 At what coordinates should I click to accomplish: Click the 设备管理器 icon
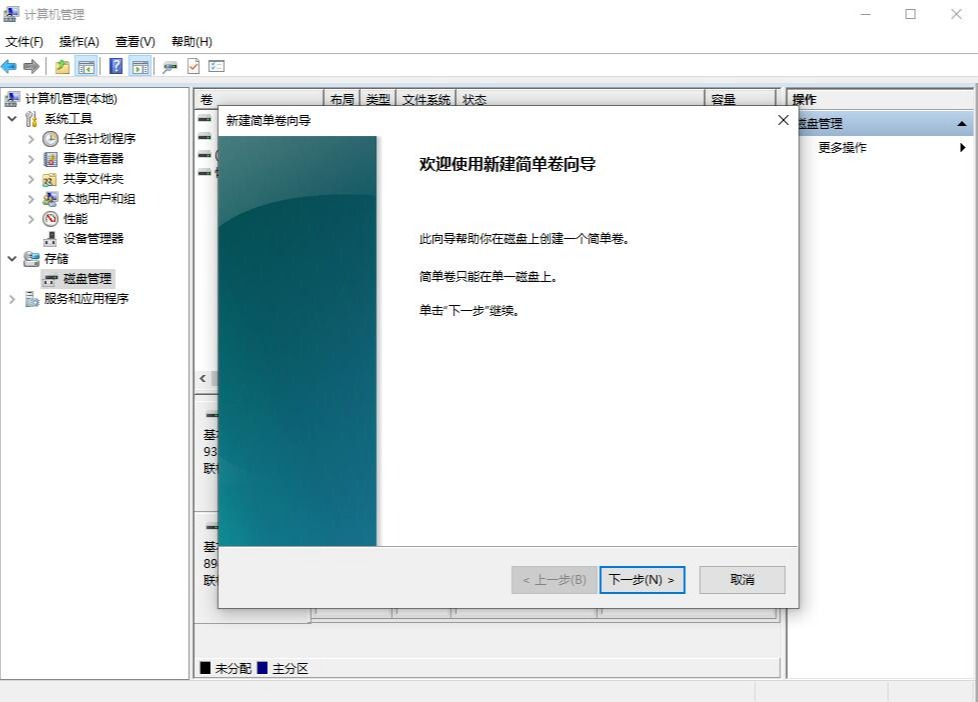point(51,238)
